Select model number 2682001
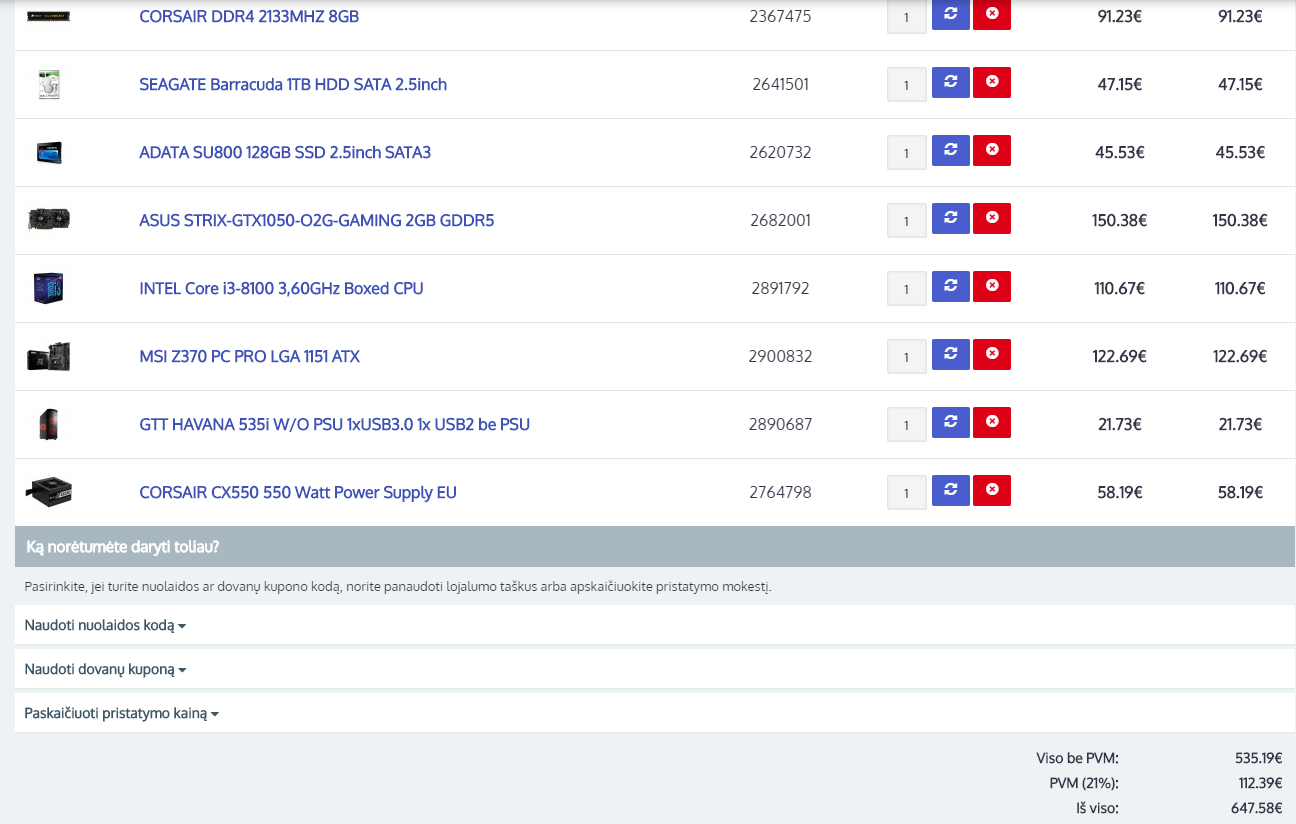The image size is (1296, 824). click(780, 220)
